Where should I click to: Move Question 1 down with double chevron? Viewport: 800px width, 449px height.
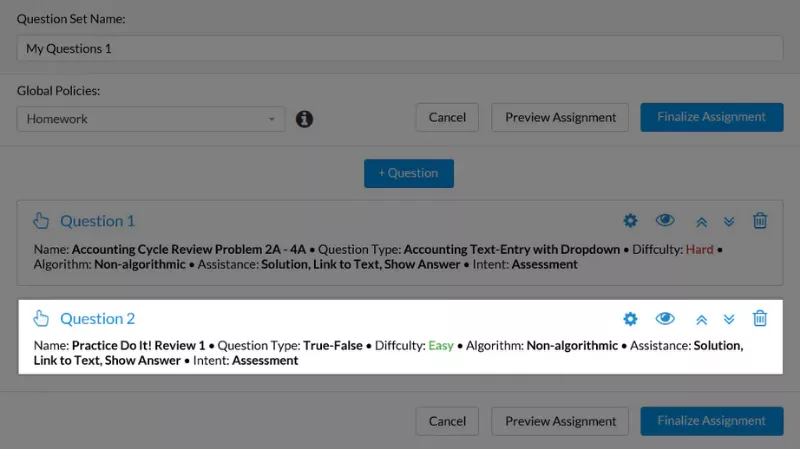(729, 221)
